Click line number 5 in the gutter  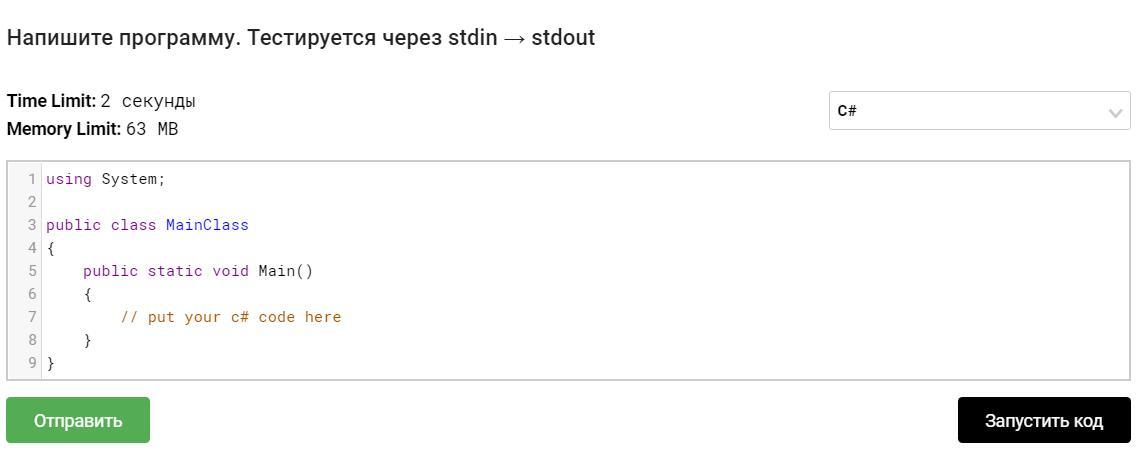[32, 271]
